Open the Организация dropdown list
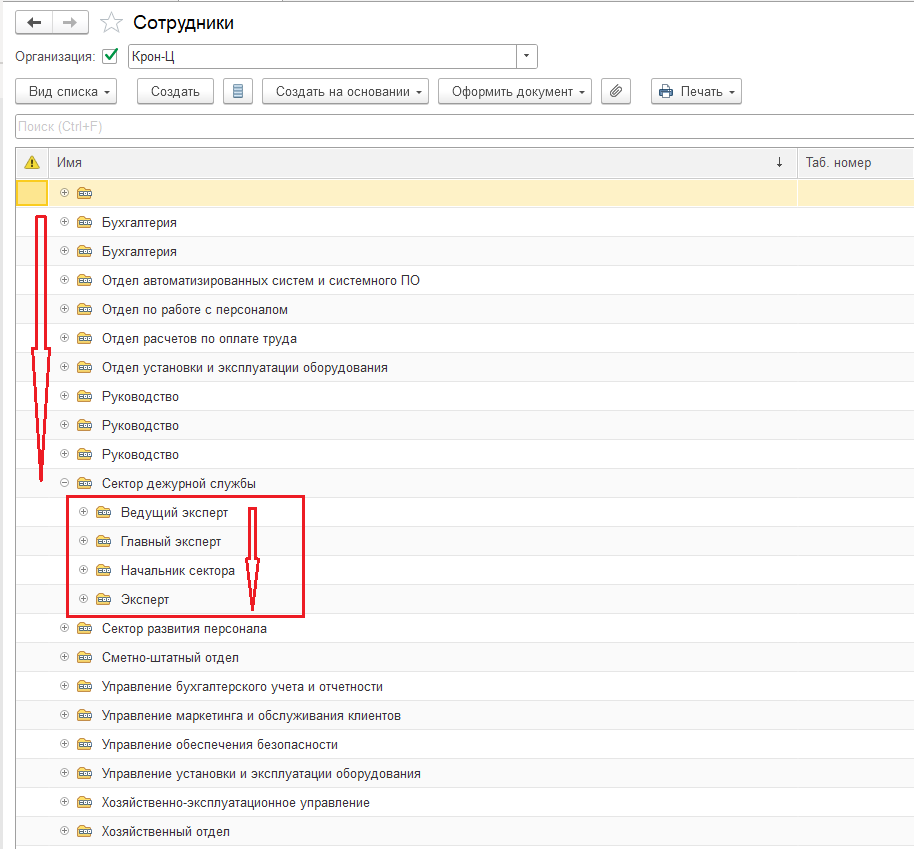The image size is (914, 849). tap(527, 56)
